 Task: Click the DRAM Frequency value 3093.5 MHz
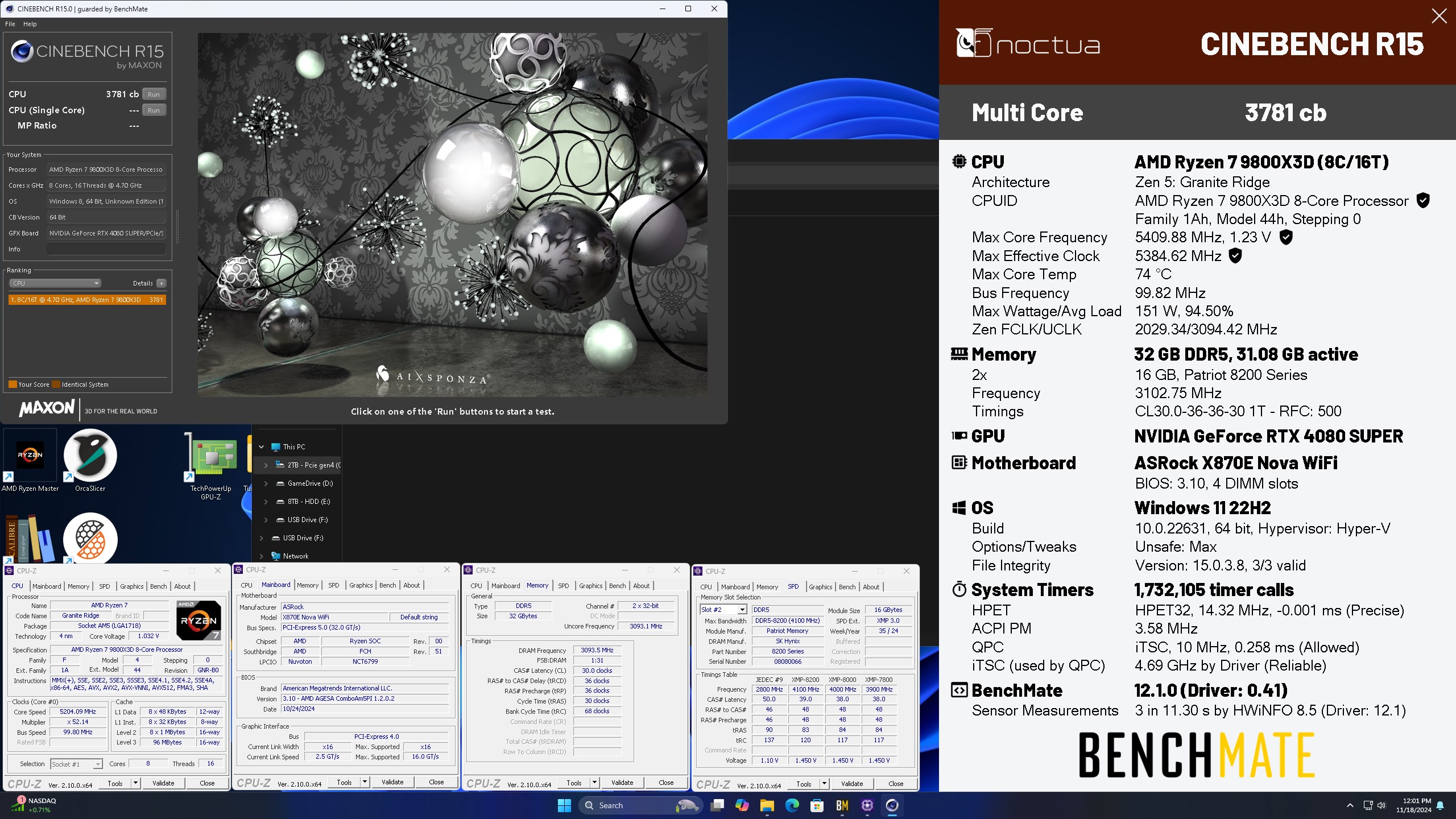click(x=597, y=650)
